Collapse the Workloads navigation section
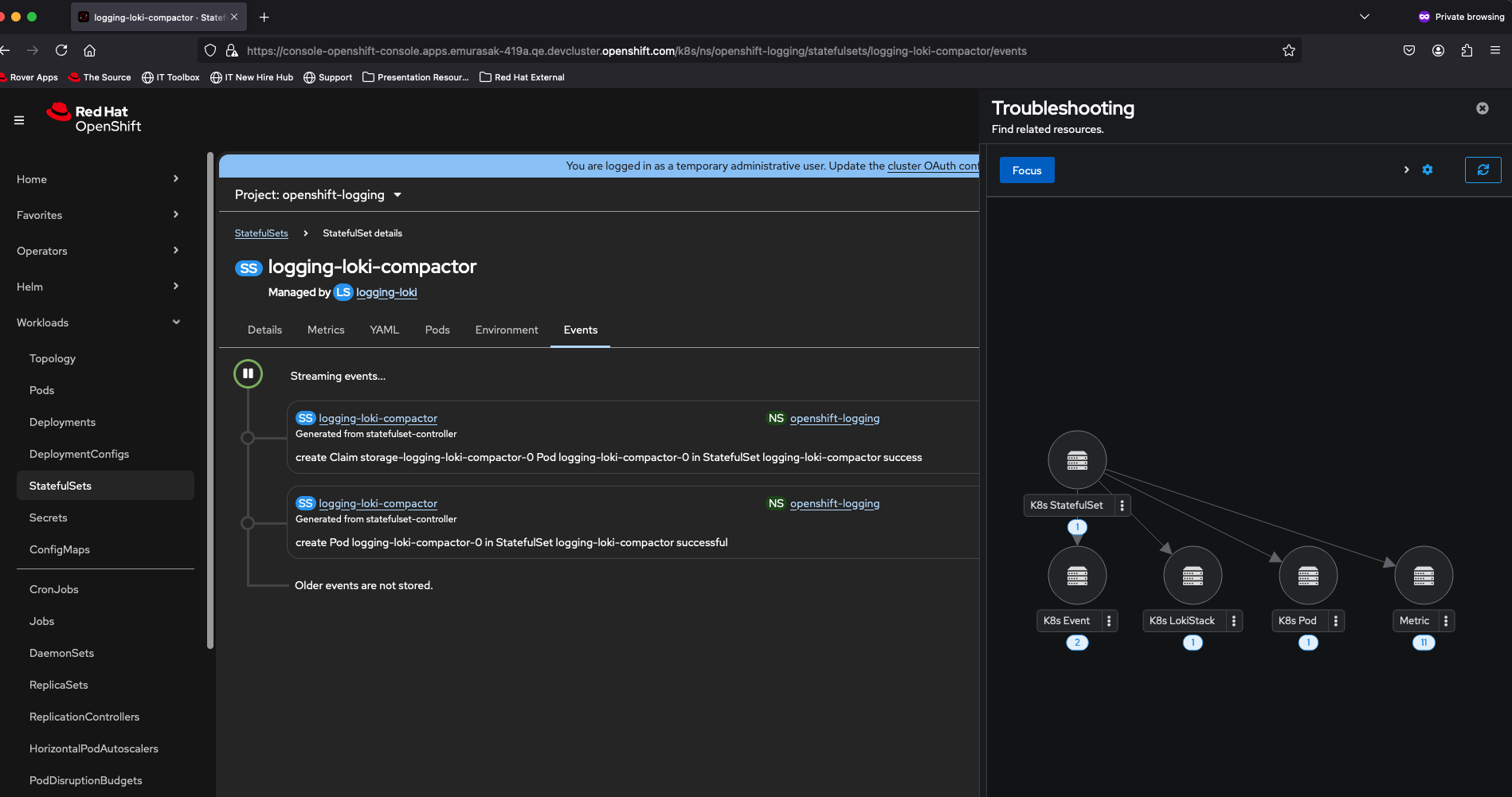 pos(99,322)
